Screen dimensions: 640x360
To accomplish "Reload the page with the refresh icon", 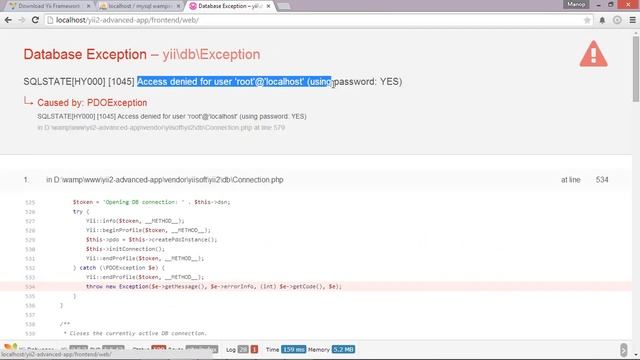I will coord(35,20).
